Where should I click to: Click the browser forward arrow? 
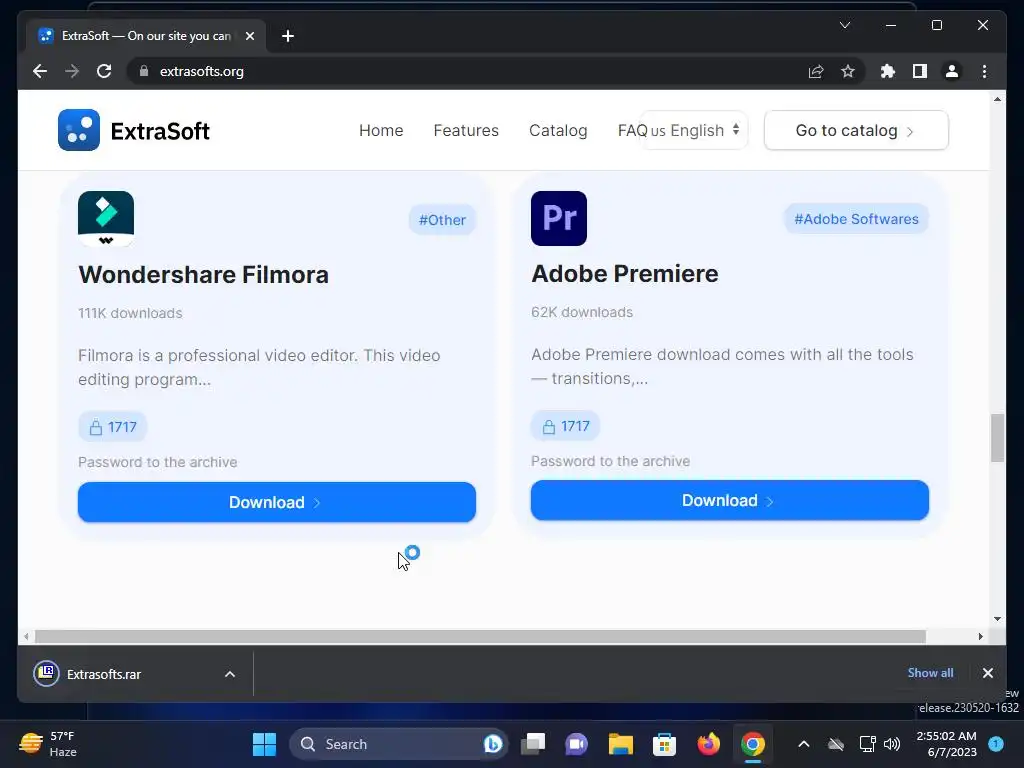pos(72,71)
